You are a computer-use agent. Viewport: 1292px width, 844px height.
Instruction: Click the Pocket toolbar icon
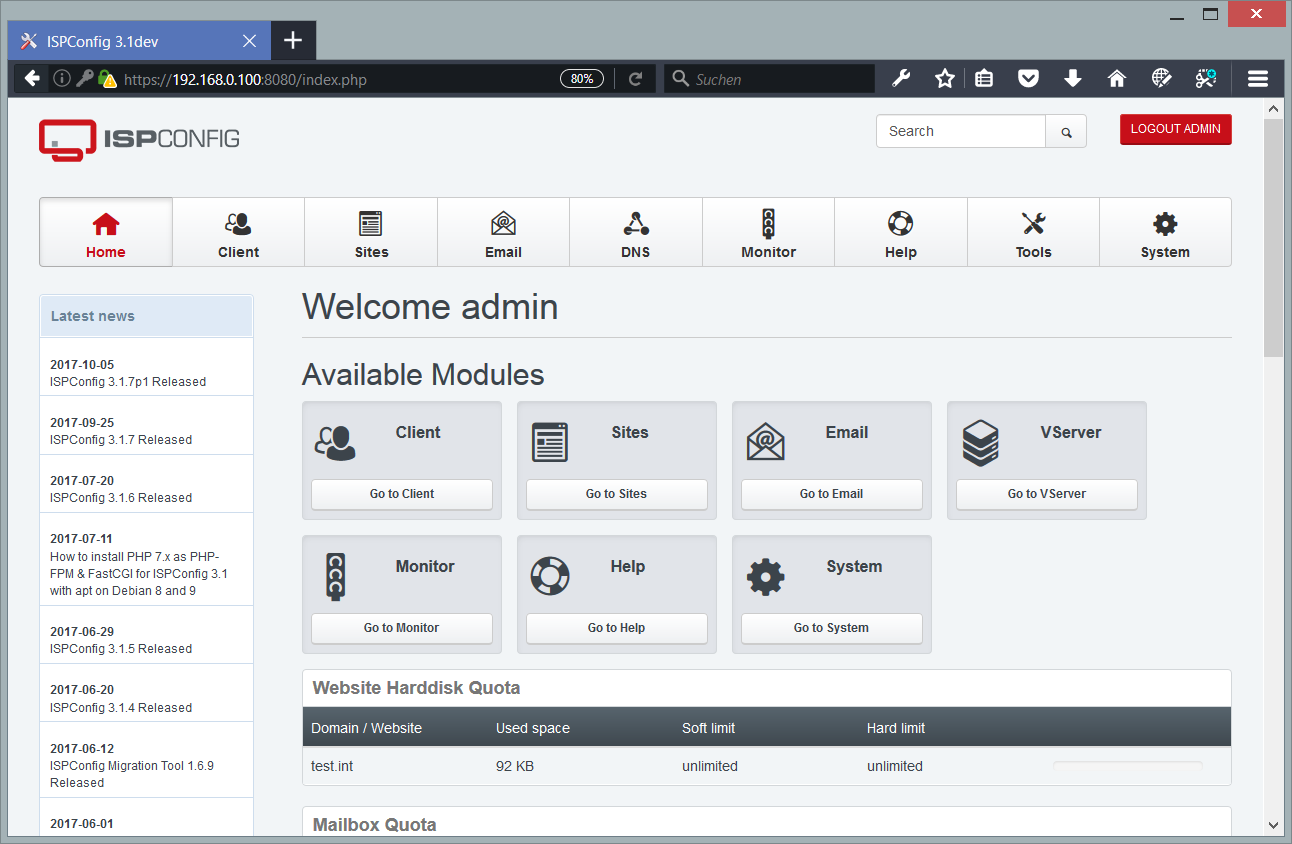[1028, 78]
